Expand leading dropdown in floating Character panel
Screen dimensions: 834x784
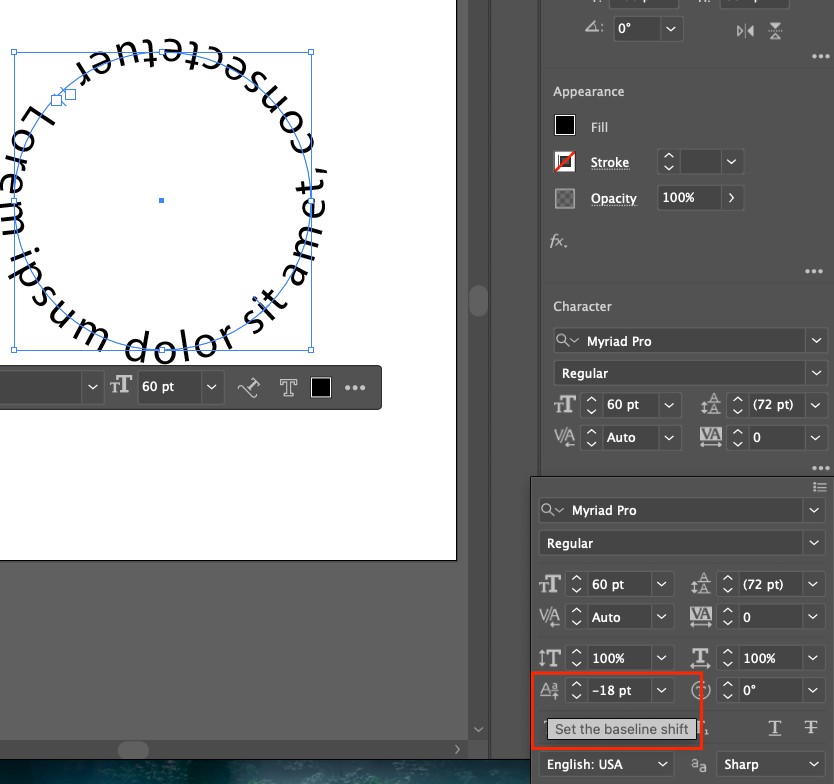pyautogui.click(x=813, y=585)
